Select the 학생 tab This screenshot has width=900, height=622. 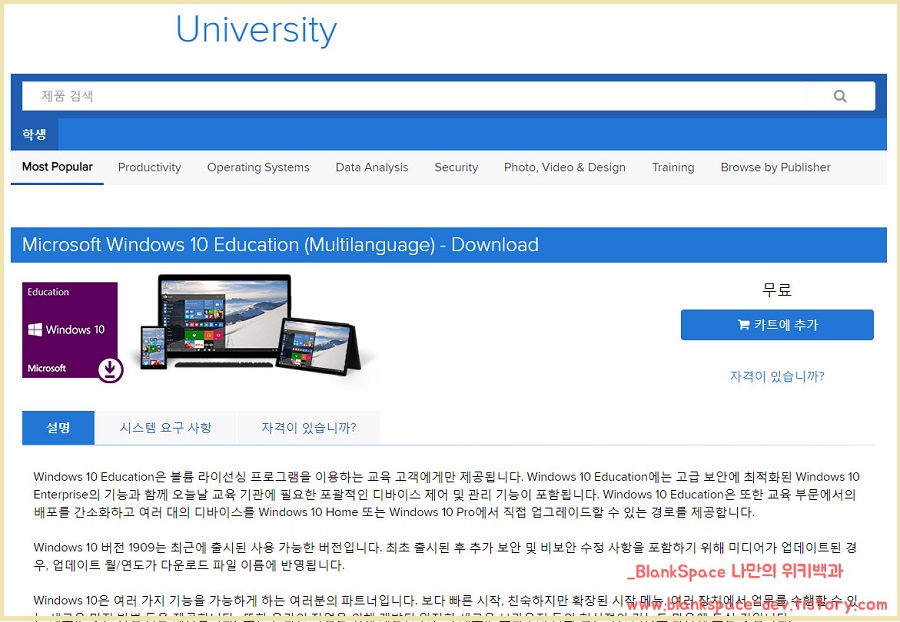34,134
